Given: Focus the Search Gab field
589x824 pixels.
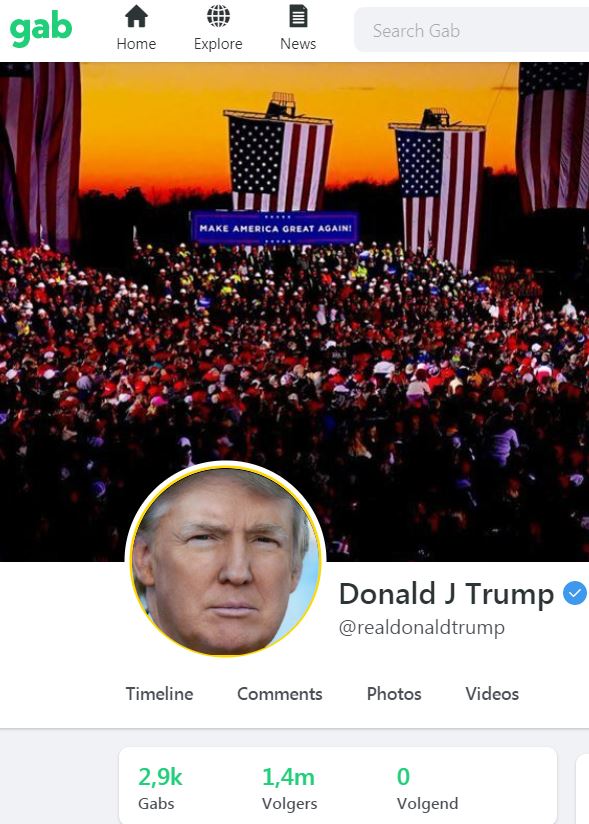Looking at the screenshot, I should tap(472, 30).
